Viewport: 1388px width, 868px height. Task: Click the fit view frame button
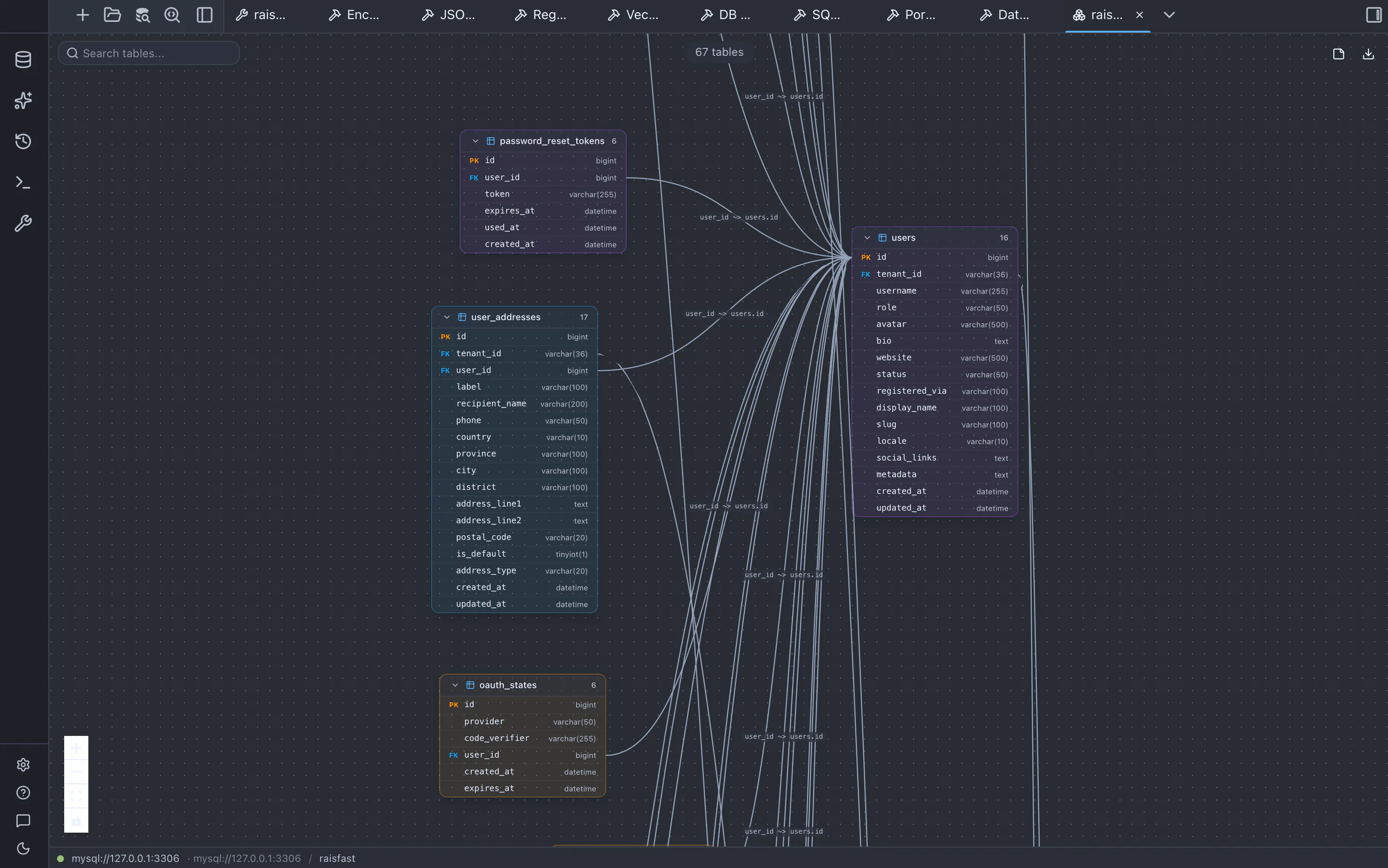click(x=76, y=795)
